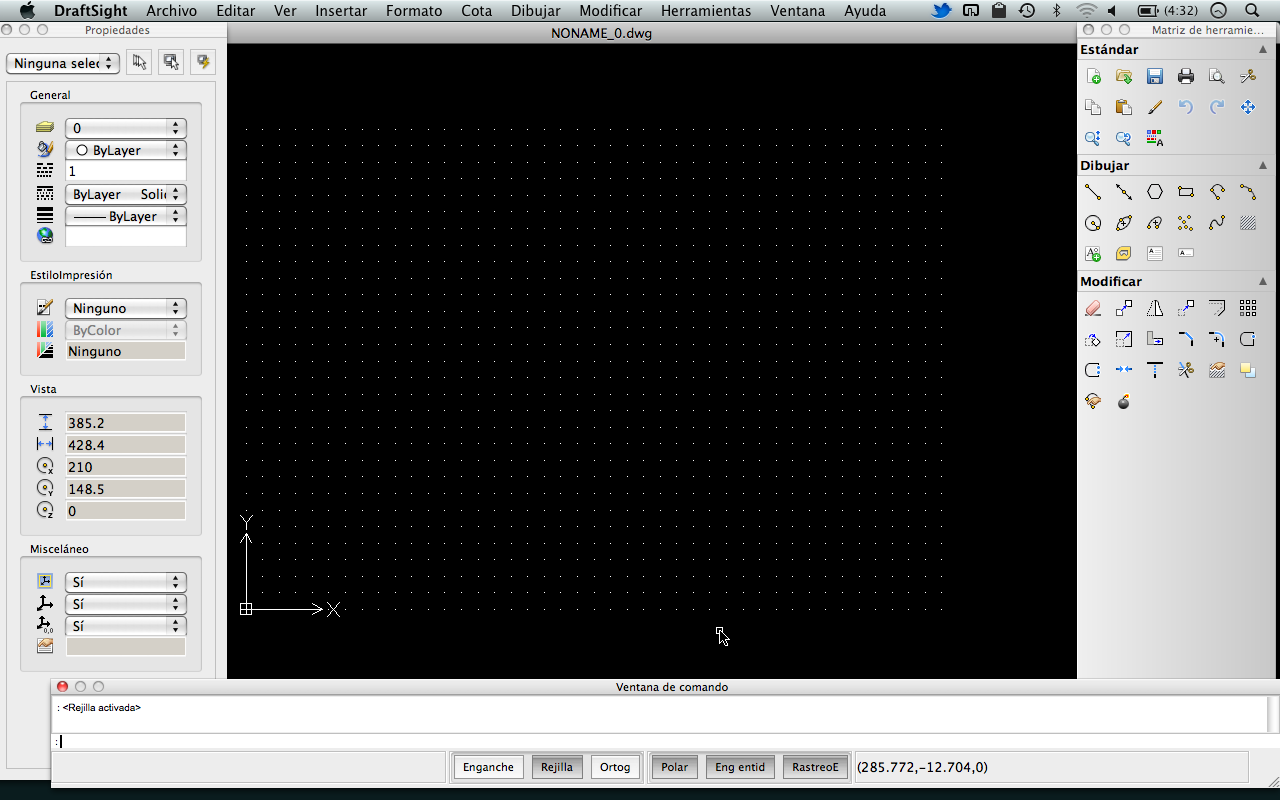Click the height value 385.2 in Vista
This screenshot has width=1280, height=800.
[x=126, y=423]
